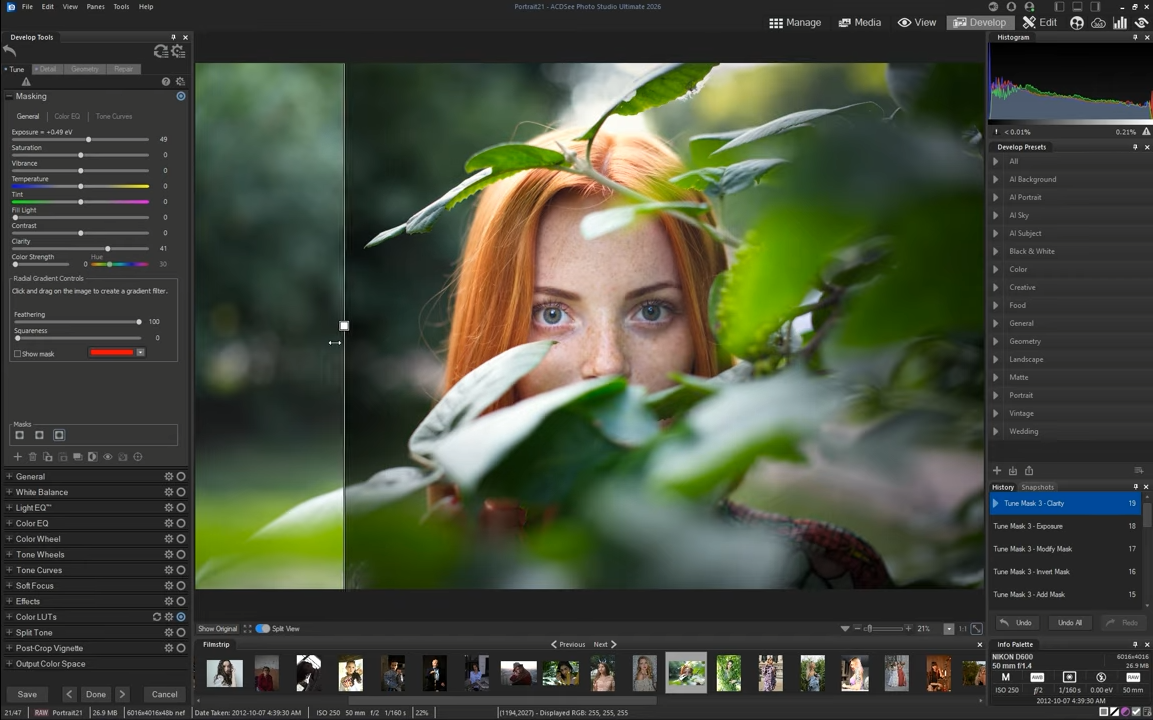
Task: Click the delete mask trash icon
Action: [x=32, y=457]
